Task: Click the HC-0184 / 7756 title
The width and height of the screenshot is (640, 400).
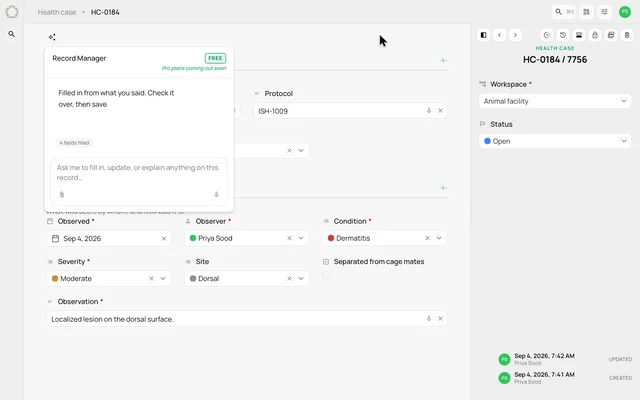Action: [x=555, y=60]
